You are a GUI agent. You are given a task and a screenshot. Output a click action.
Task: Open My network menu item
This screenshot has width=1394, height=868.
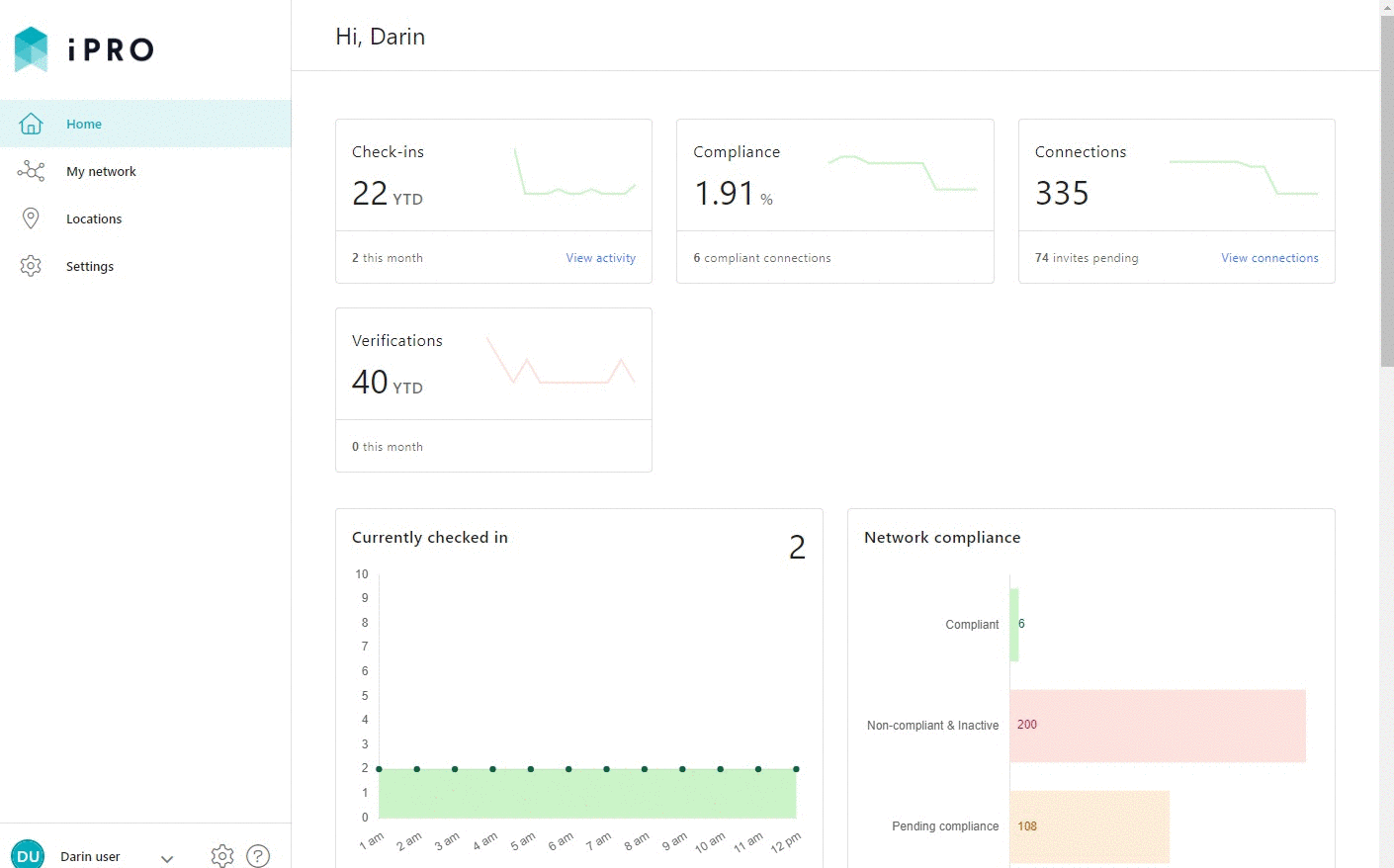145,171
